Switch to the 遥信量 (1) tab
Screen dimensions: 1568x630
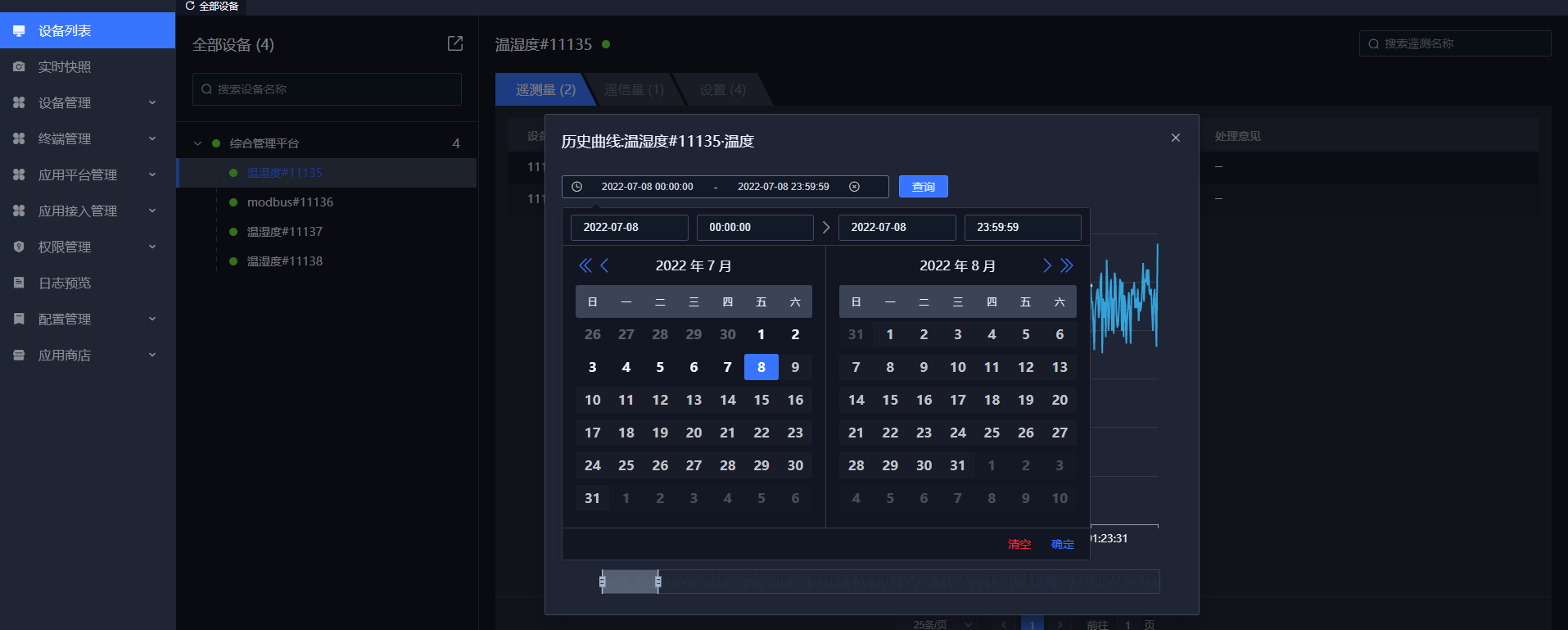[x=634, y=90]
